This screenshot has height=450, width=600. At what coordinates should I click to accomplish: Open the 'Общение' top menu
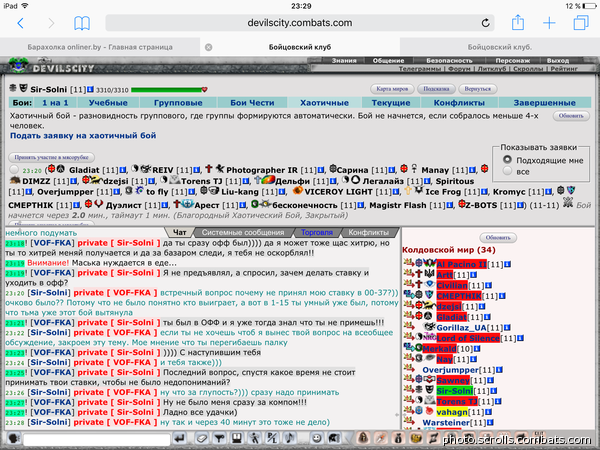pyautogui.click(x=388, y=60)
